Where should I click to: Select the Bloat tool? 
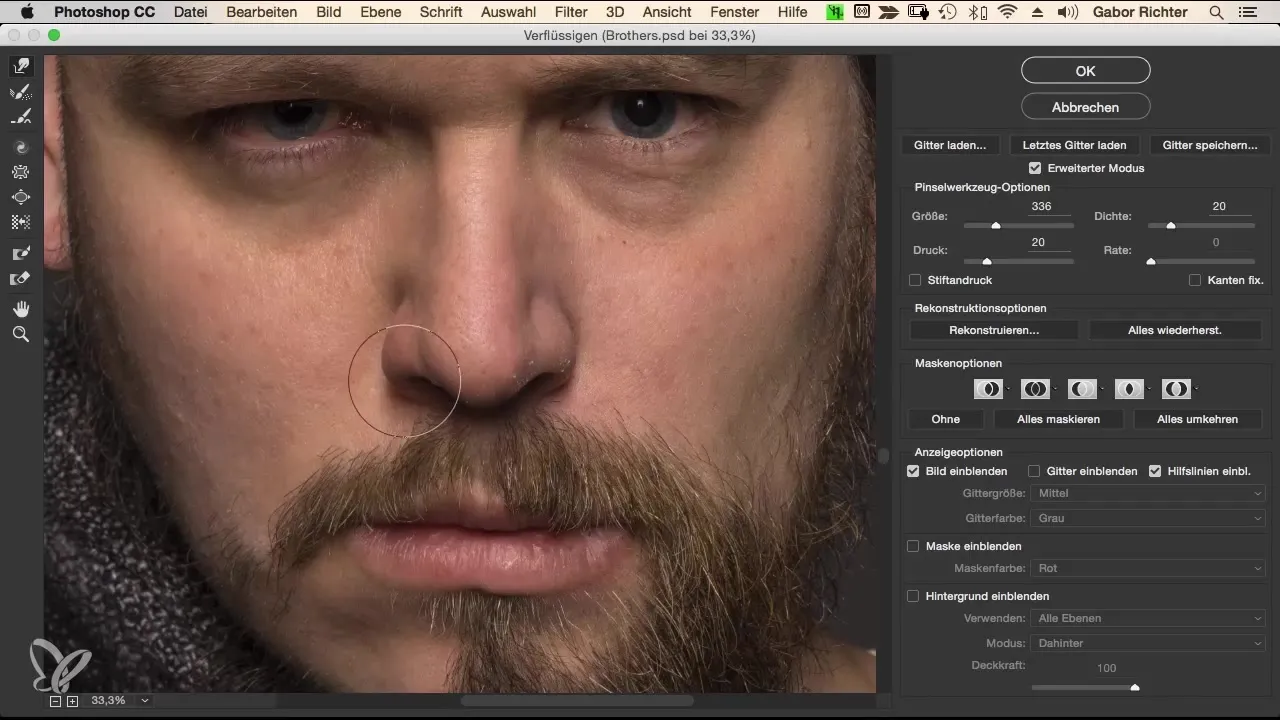tap(21, 197)
